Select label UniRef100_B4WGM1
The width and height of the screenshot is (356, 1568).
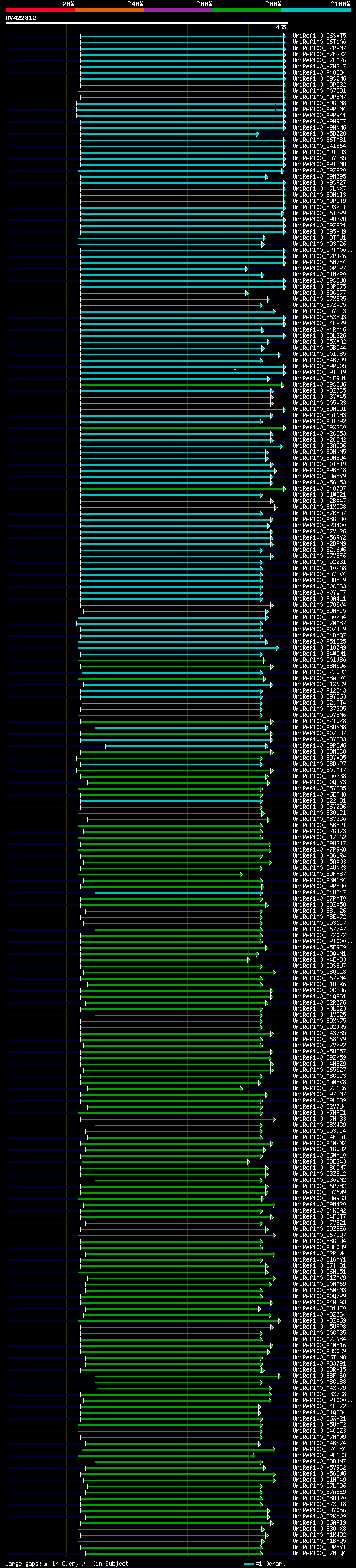319,654
